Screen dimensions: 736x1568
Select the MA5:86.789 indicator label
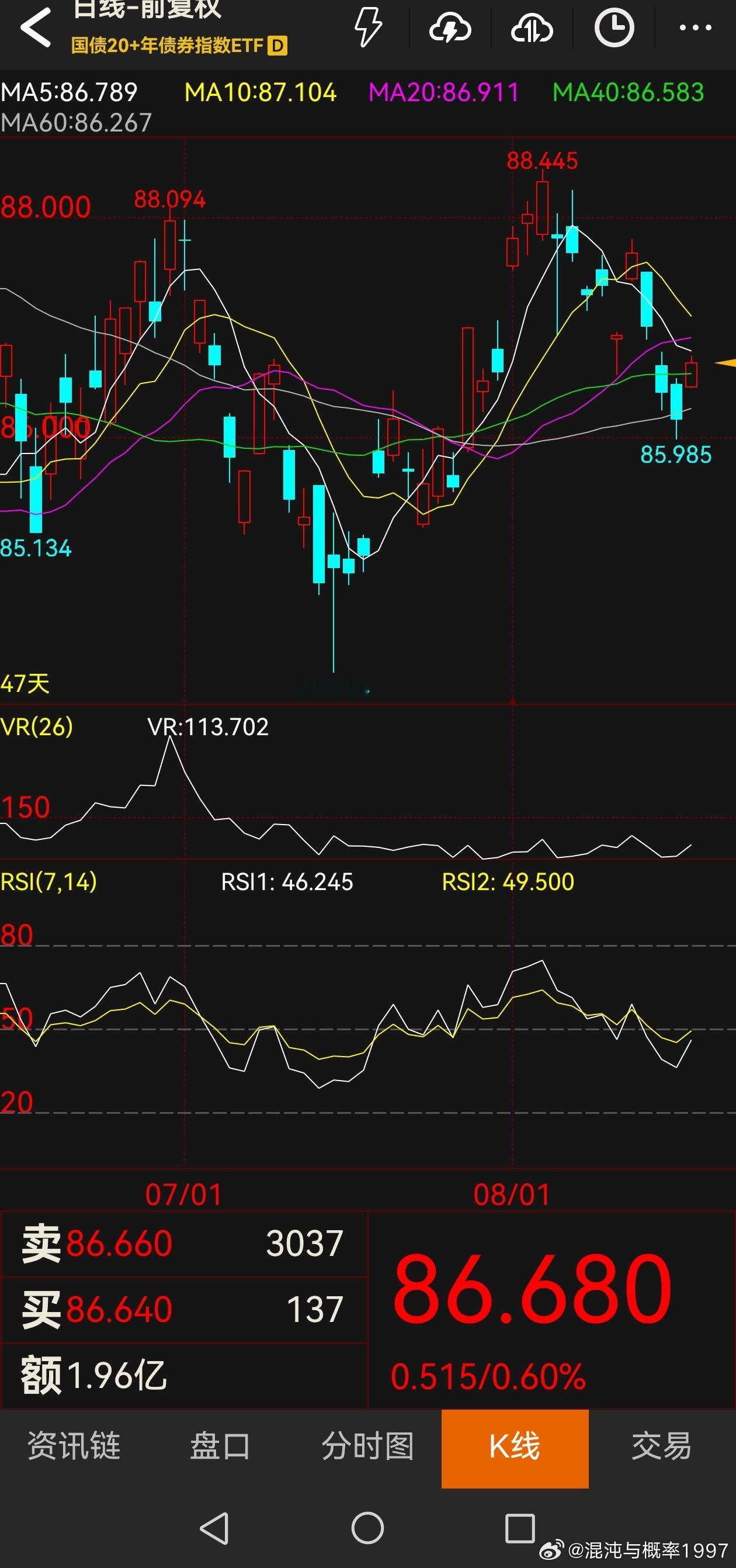coord(69,92)
